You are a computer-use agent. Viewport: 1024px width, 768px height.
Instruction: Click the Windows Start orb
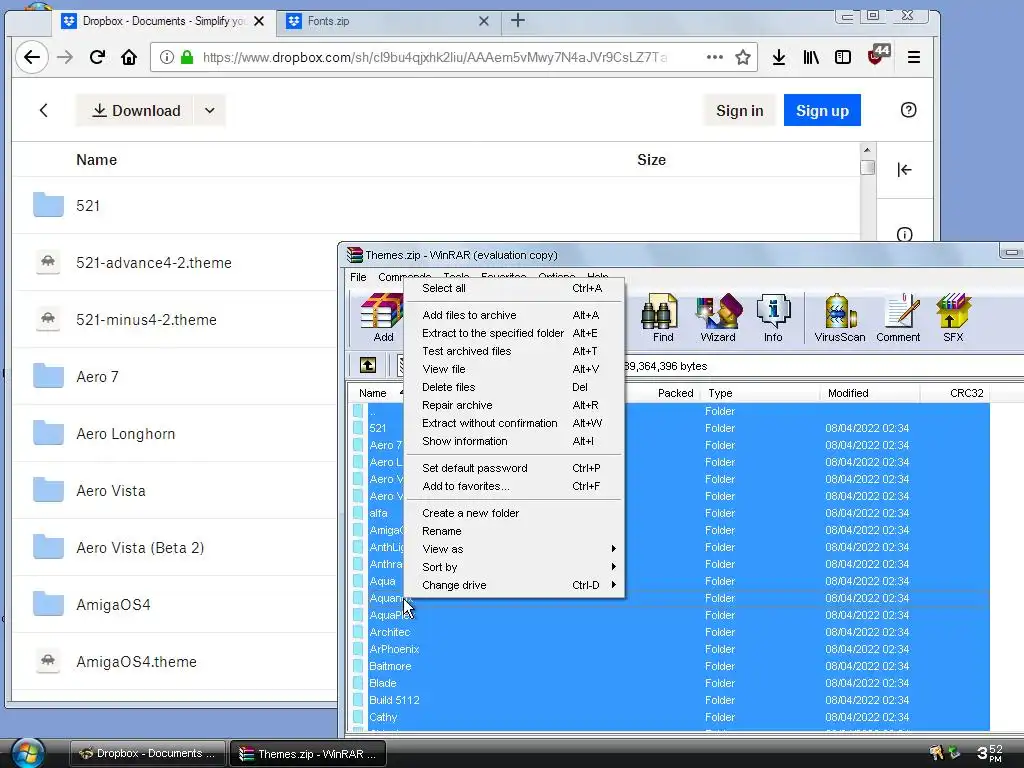point(27,753)
